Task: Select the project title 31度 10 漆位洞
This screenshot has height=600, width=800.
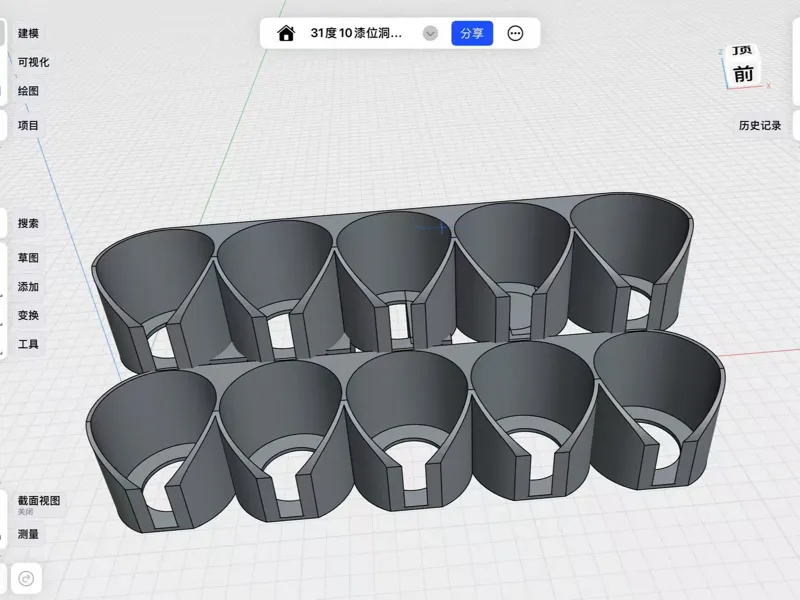Action: pos(356,33)
